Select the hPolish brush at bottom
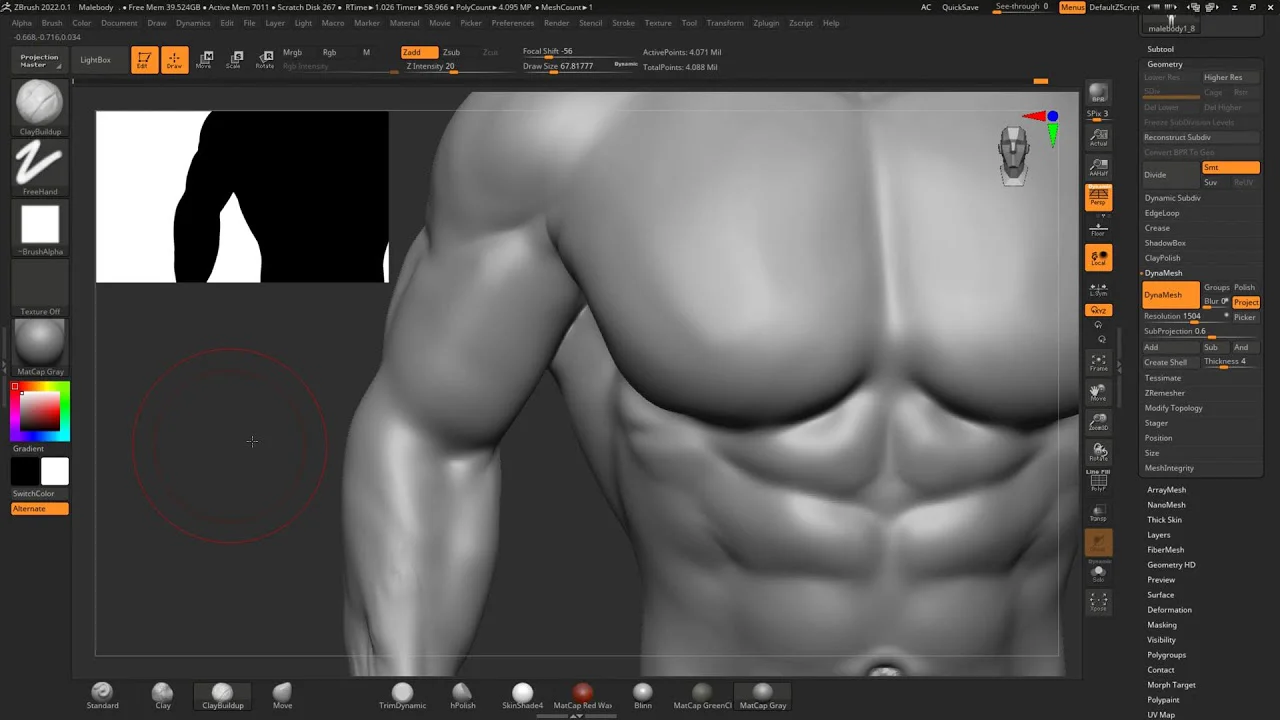 [x=462, y=695]
